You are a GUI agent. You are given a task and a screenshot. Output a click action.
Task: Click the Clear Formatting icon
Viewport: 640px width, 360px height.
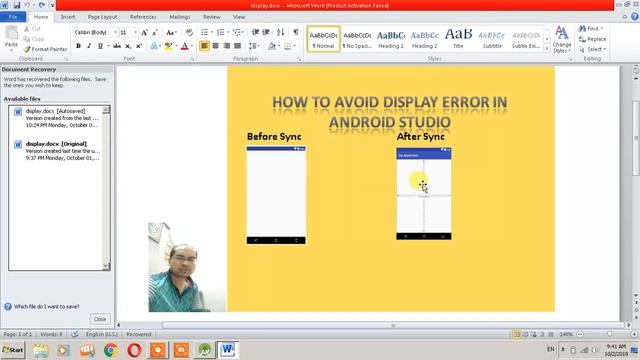click(x=189, y=32)
